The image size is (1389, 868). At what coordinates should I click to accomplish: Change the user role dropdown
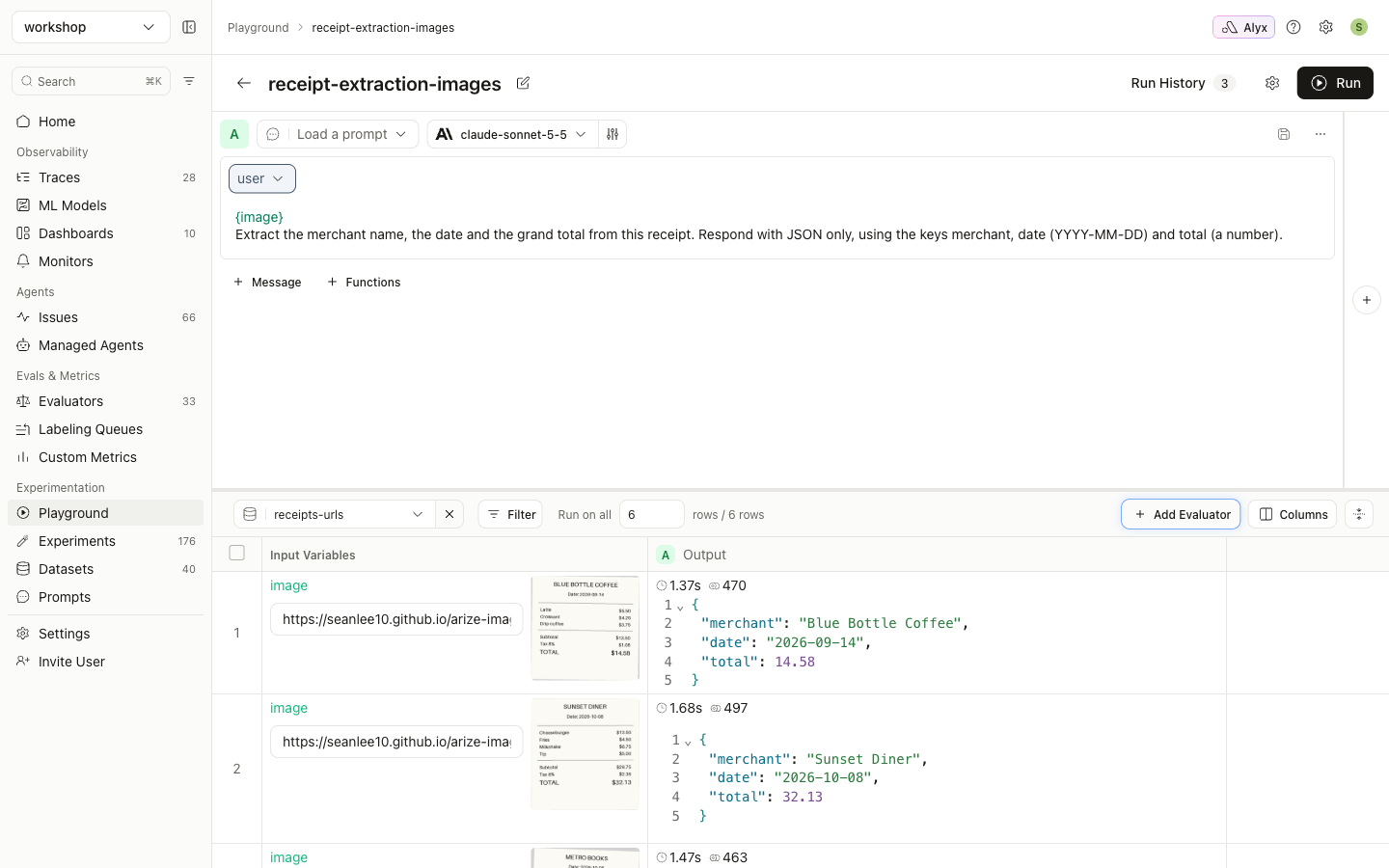(262, 178)
